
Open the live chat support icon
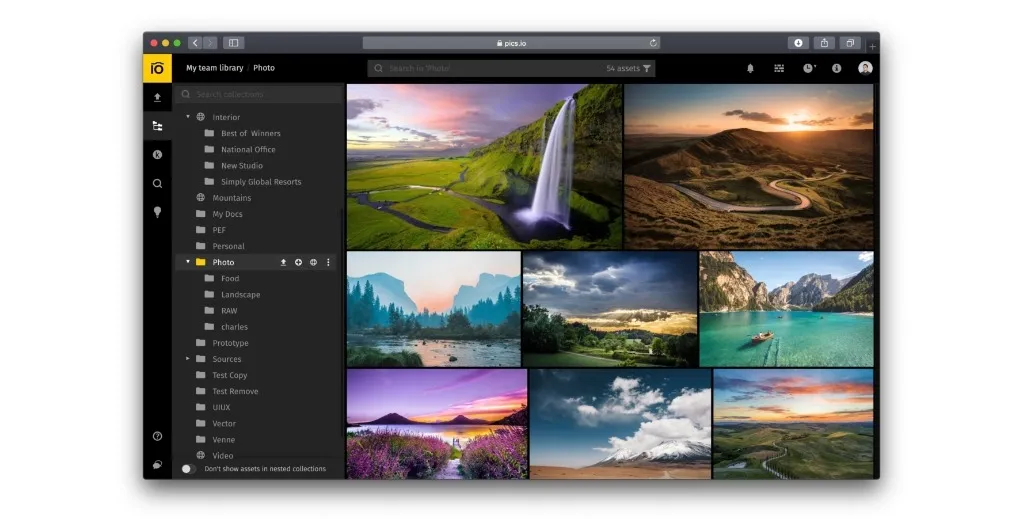click(x=157, y=465)
